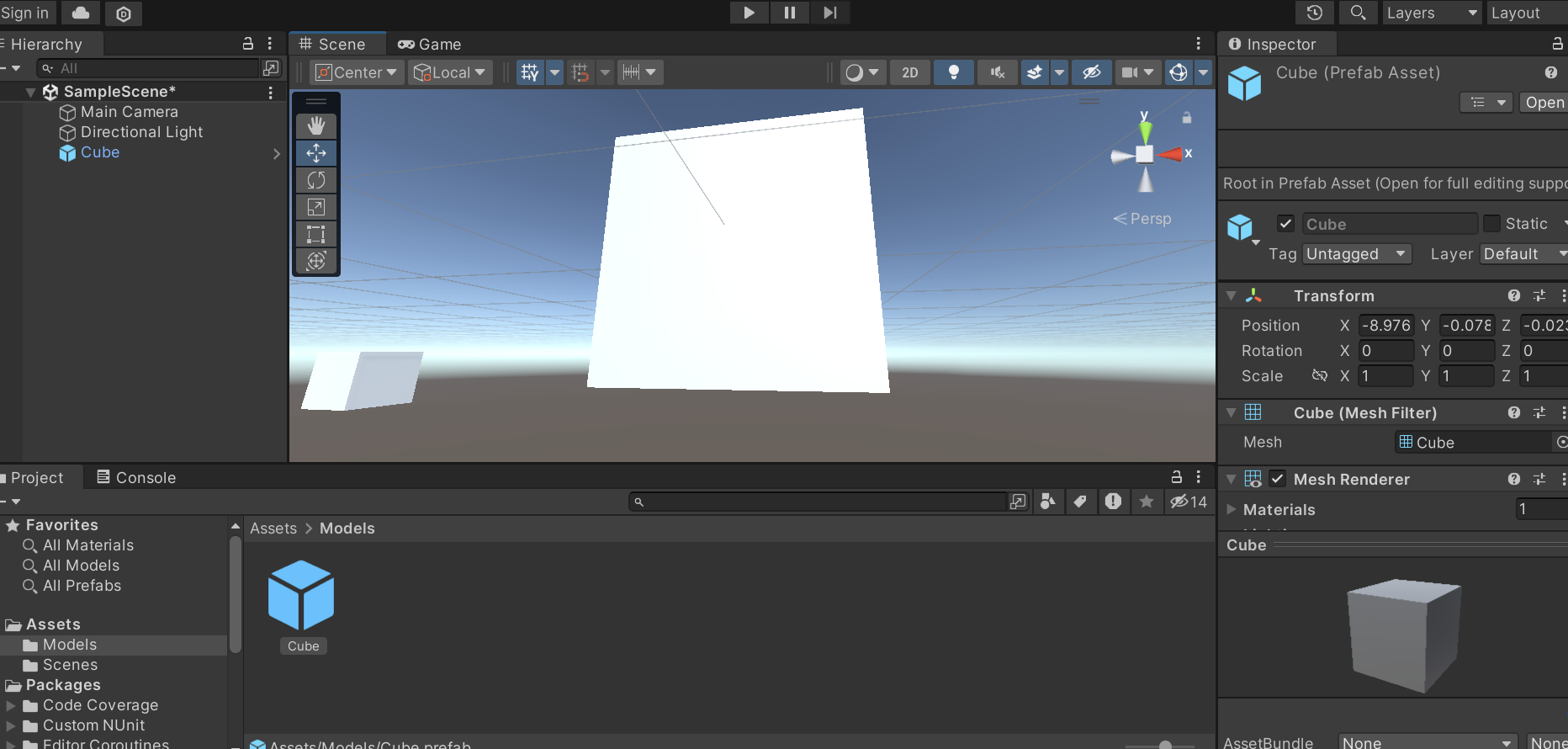Click the Open prefab button
This screenshot has width=1568, height=749.
pyautogui.click(x=1544, y=103)
